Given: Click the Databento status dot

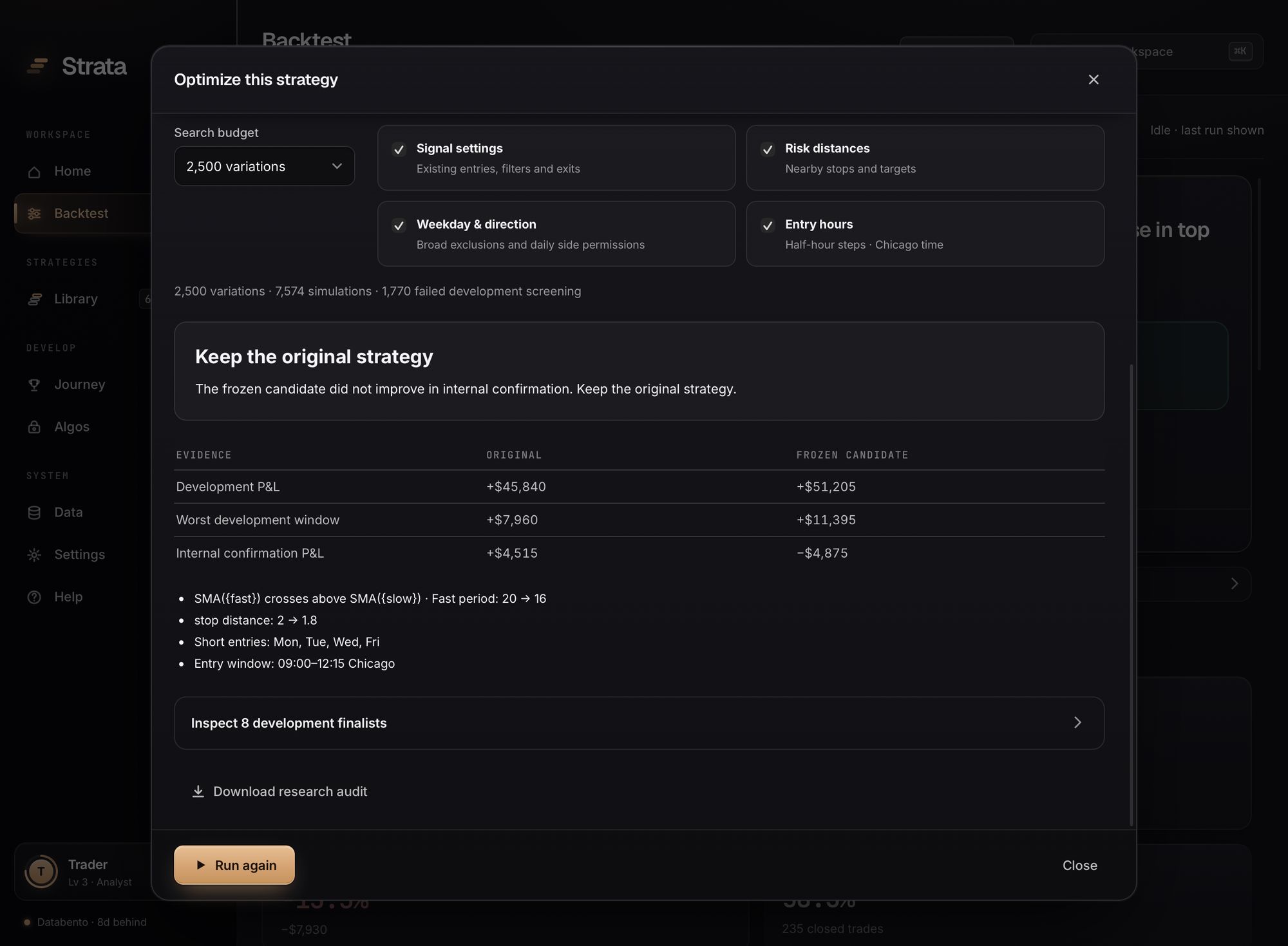Looking at the screenshot, I should pos(27,922).
